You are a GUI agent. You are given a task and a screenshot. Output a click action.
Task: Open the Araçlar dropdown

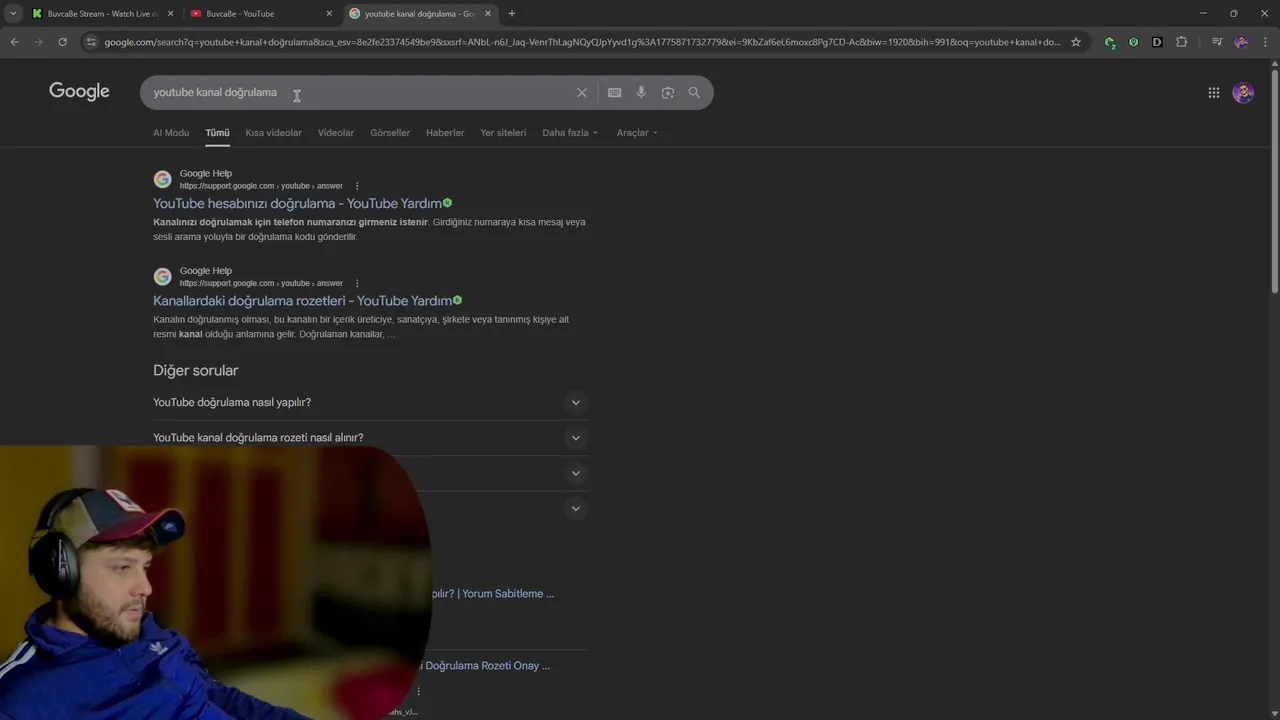[637, 133]
